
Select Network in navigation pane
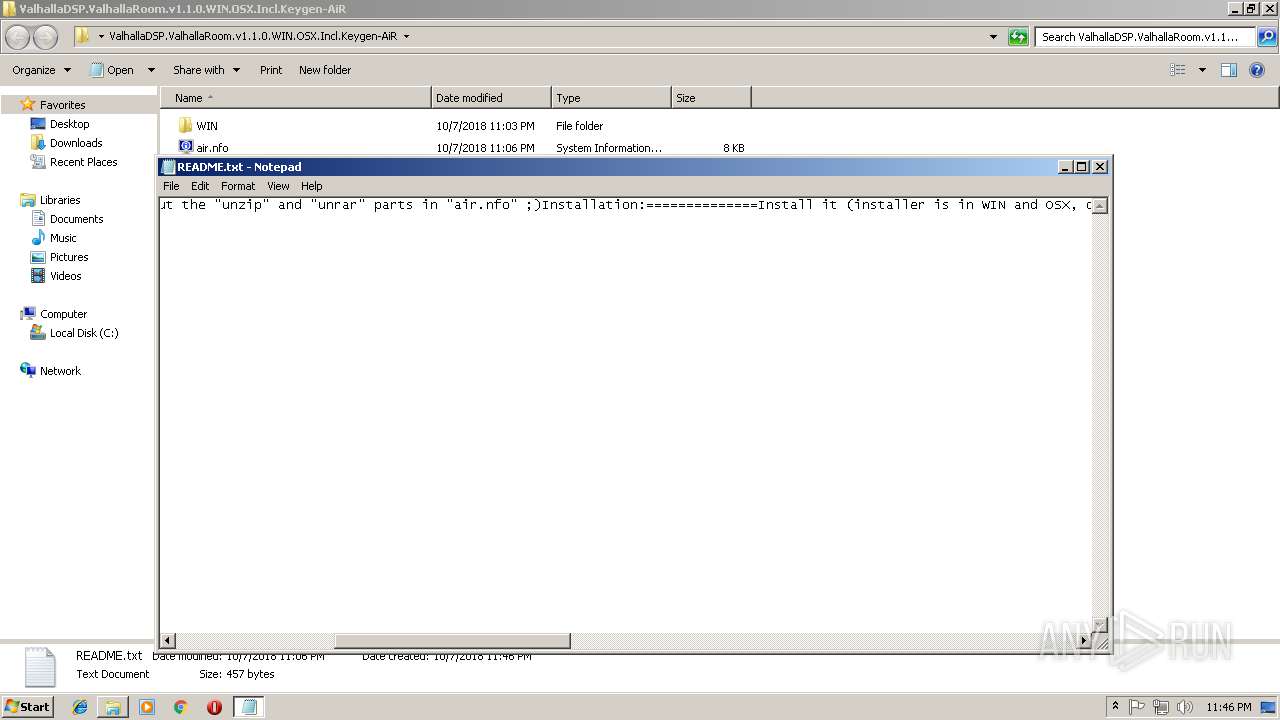point(60,371)
